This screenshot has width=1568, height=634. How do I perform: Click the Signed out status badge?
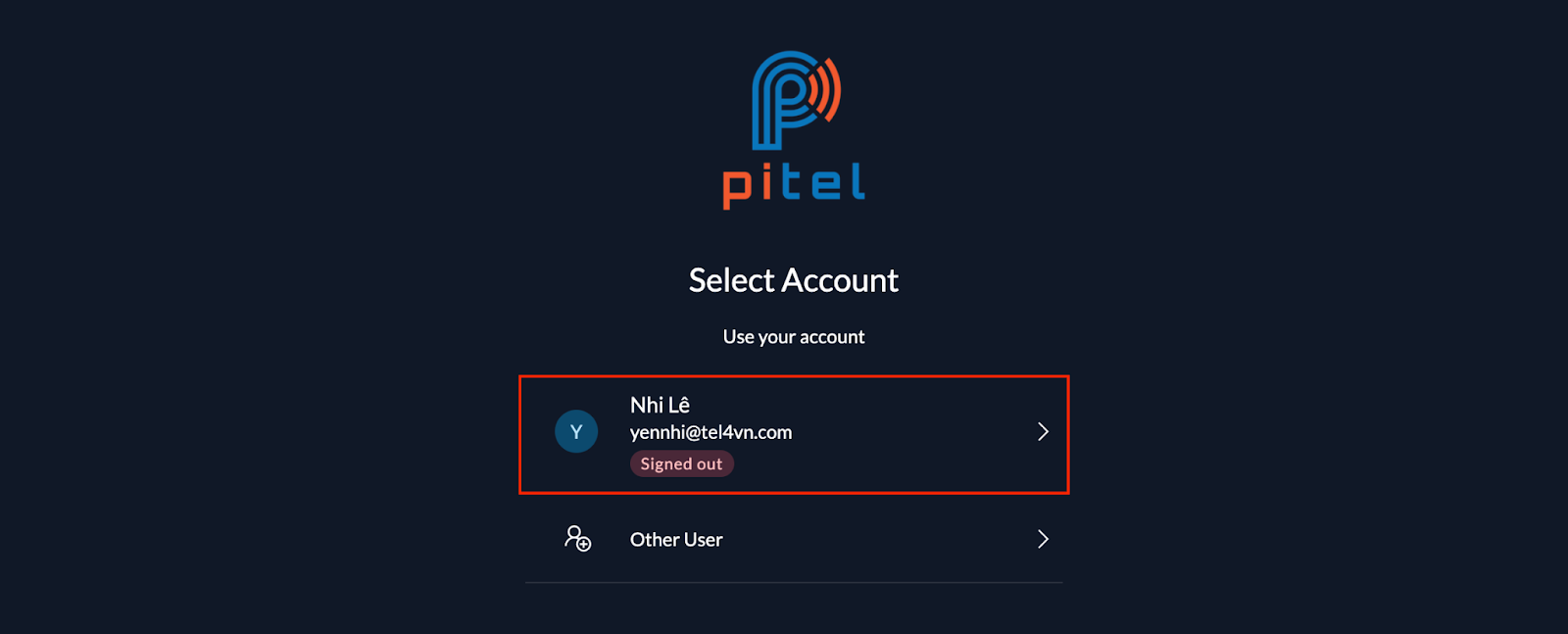(x=681, y=463)
